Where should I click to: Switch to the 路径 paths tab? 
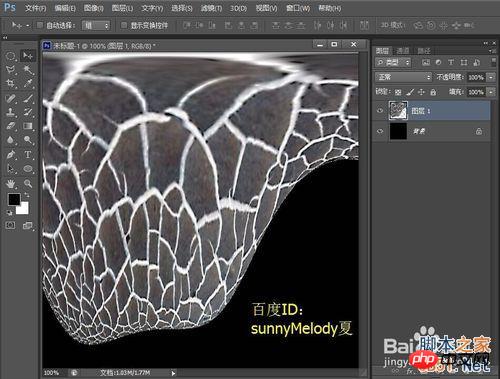coord(424,51)
